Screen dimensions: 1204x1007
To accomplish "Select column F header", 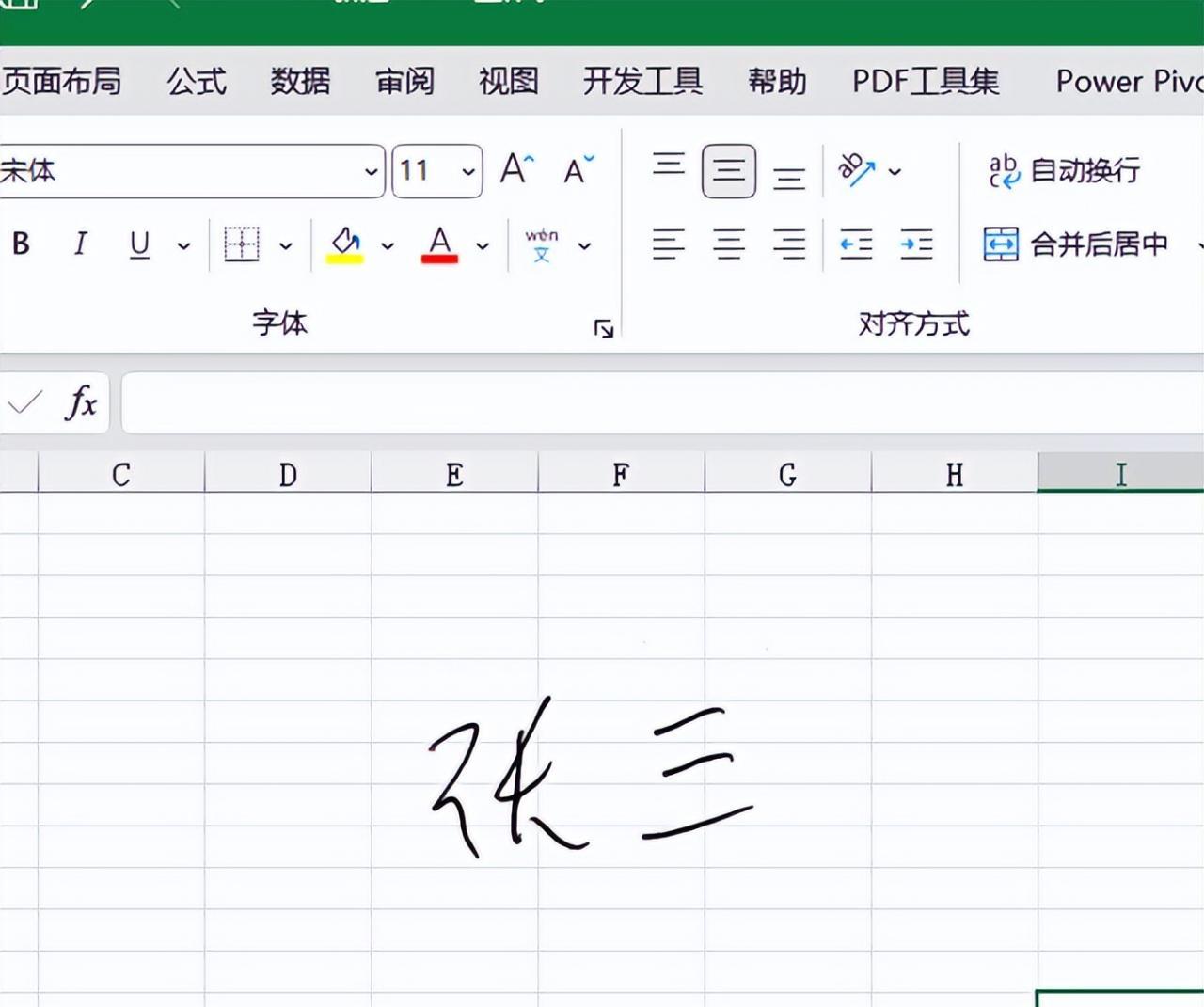I will click(x=621, y=473).
